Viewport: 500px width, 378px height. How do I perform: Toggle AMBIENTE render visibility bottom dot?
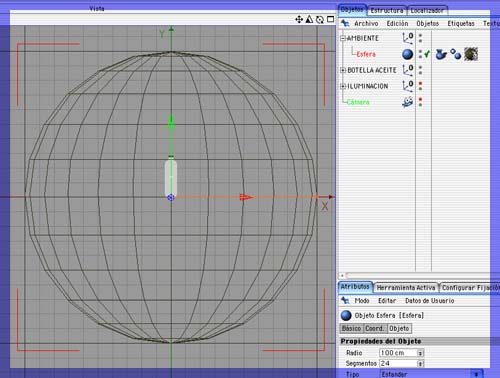click(x=420, y=41)
